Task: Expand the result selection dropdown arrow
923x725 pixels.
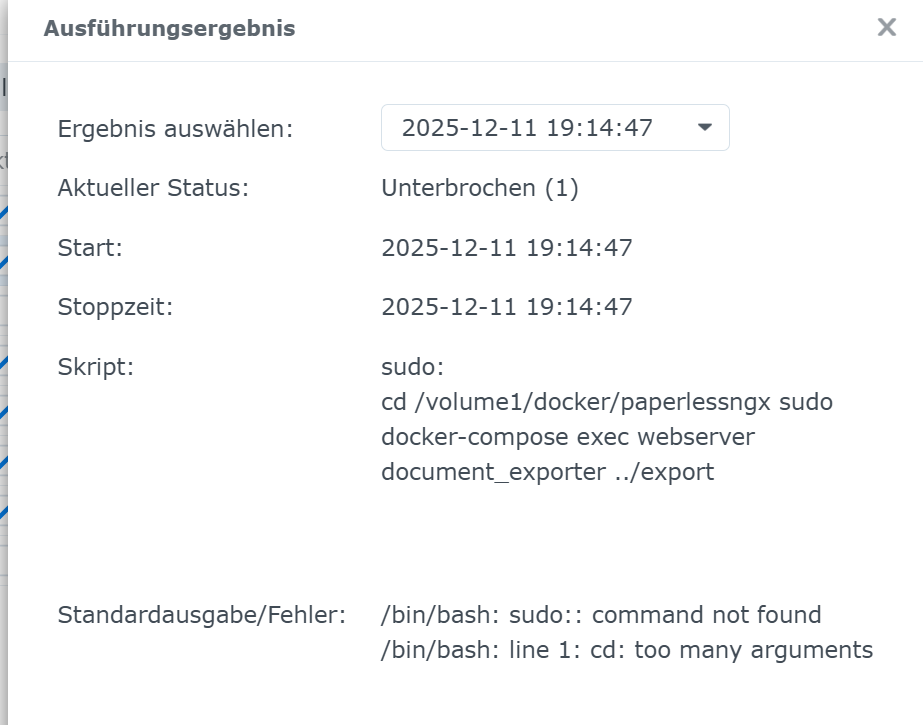Action: [705, 128]
